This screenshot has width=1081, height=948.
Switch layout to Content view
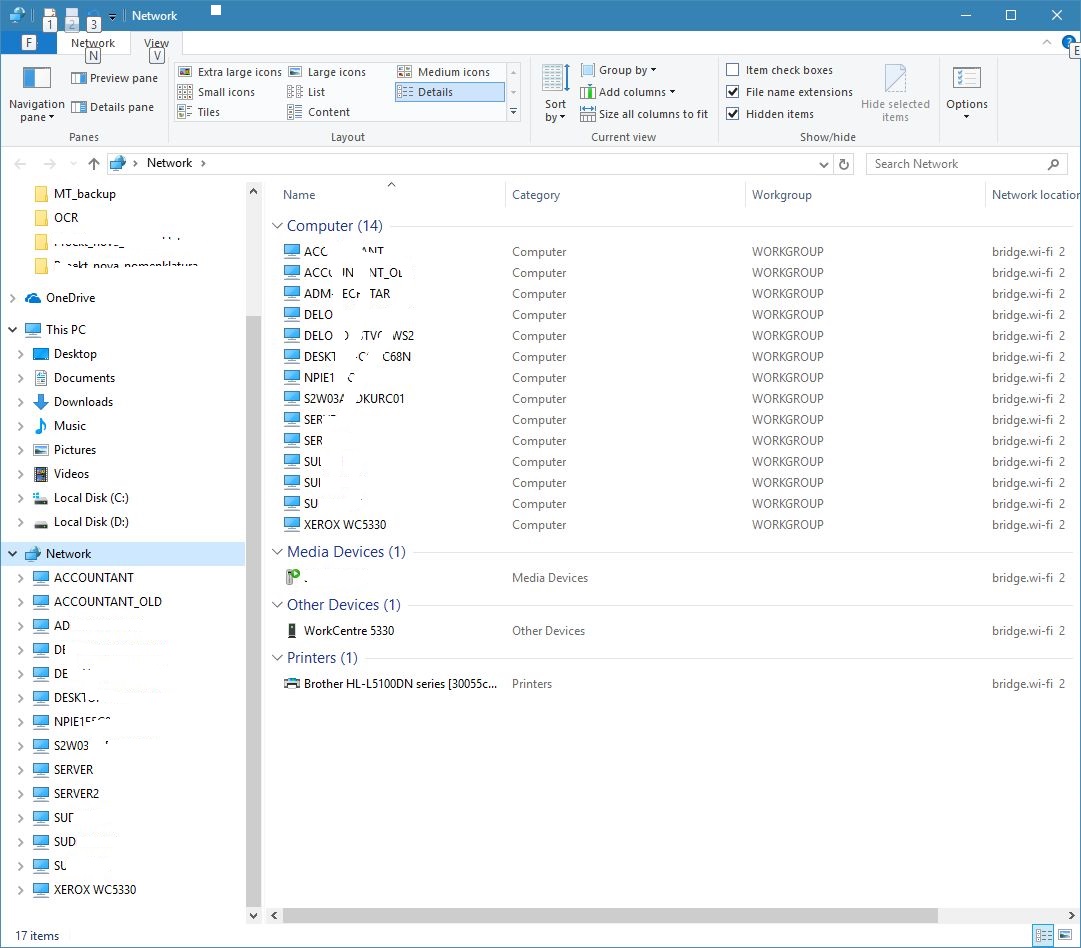[x=319, y=112]
